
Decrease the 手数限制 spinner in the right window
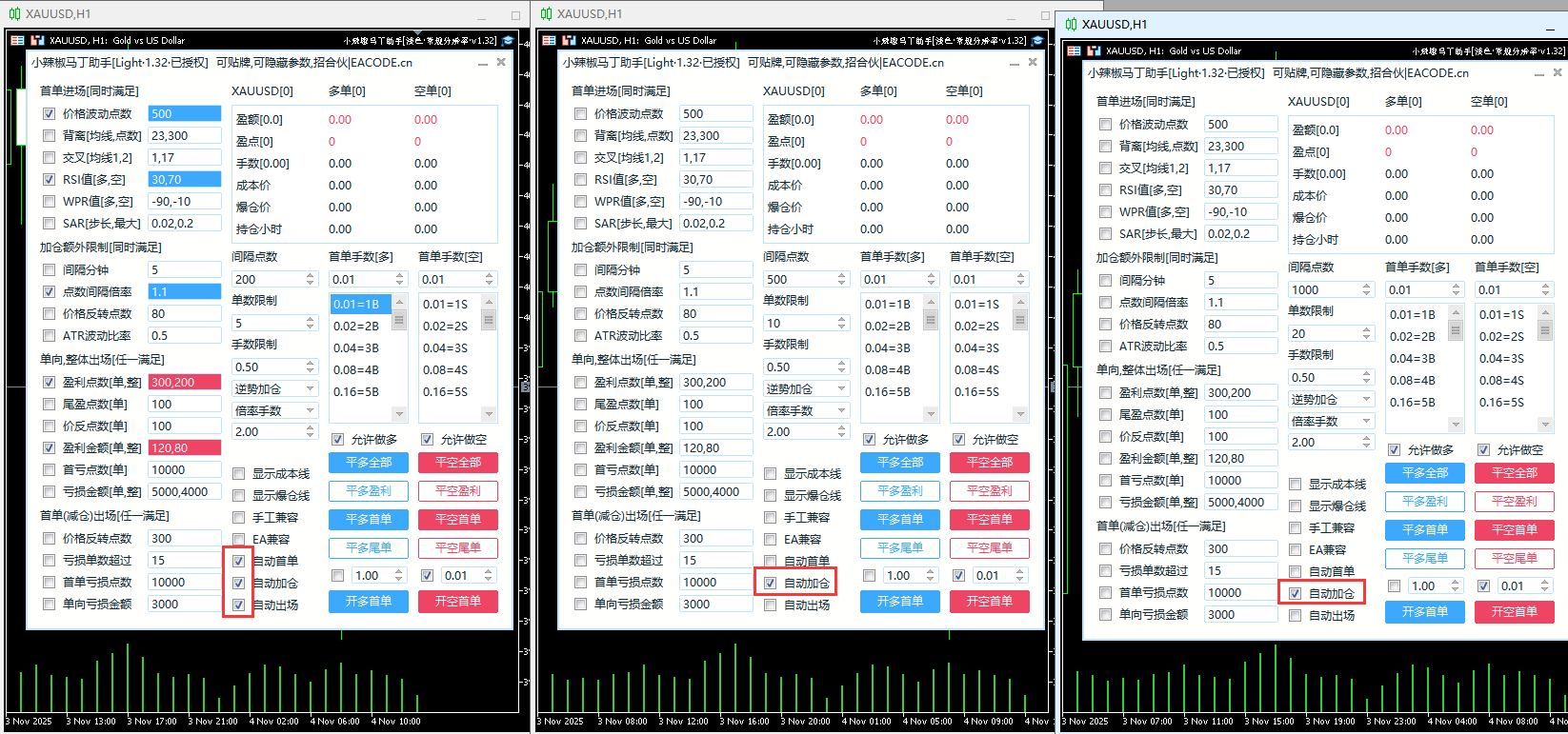(x=1367, y=382)
